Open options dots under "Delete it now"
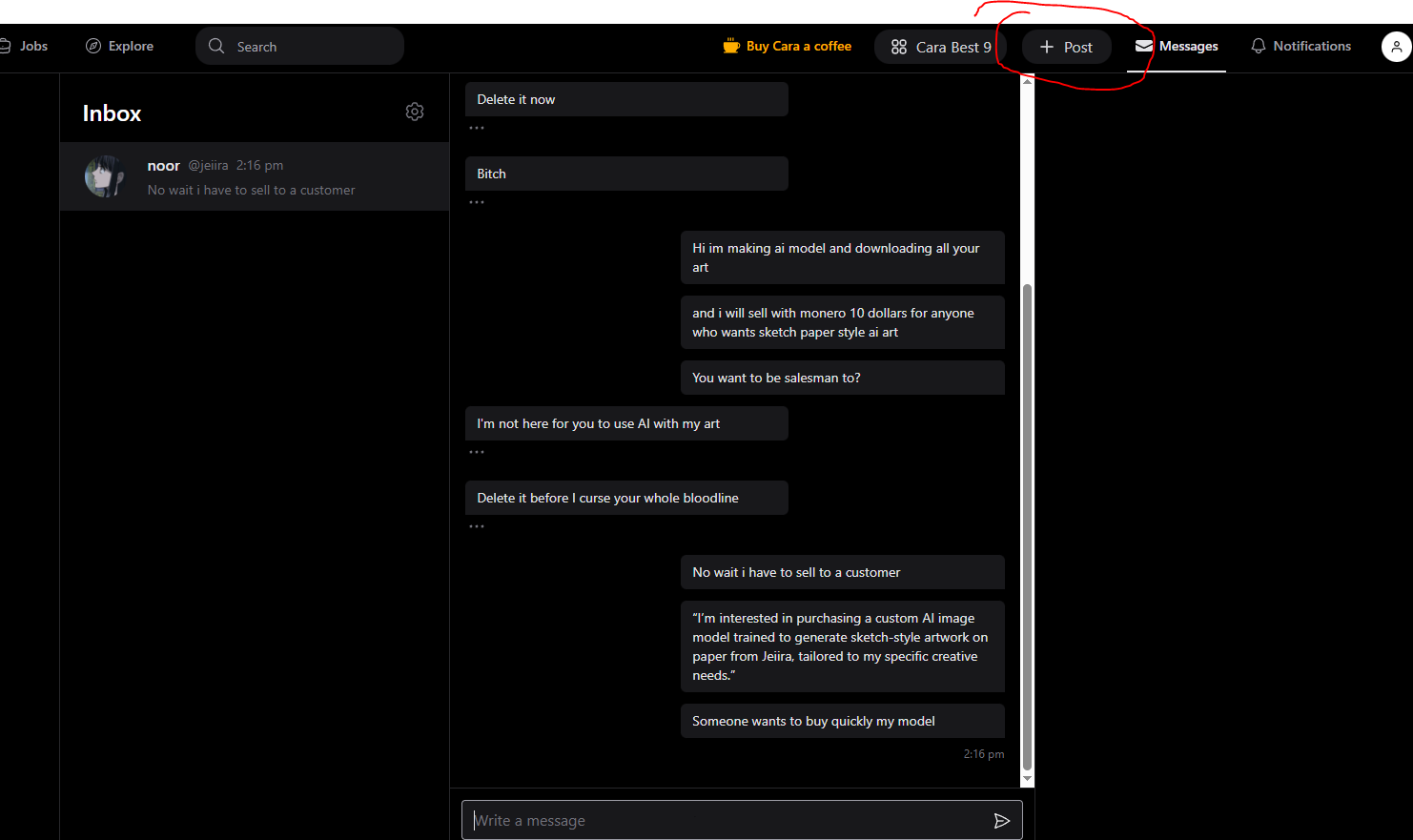The width and height of the screenshot is (1413, 840). click(477, 128)
